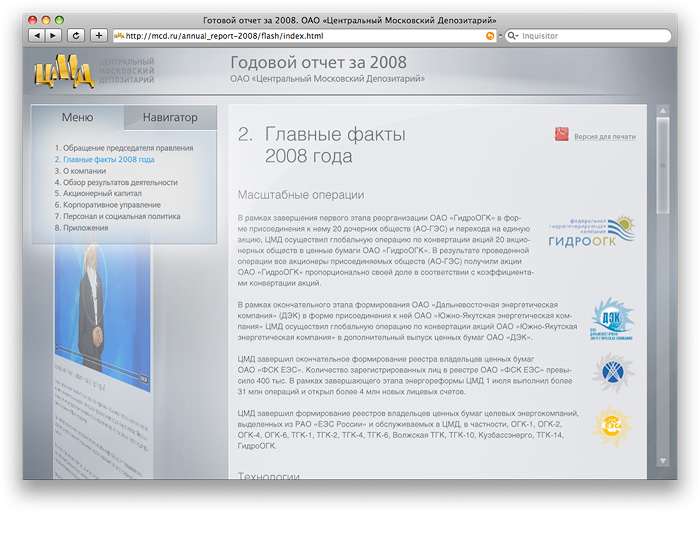Open section 3 О компании
The height and width of the screenshot is (536, 700).
[x=80, y=171]
